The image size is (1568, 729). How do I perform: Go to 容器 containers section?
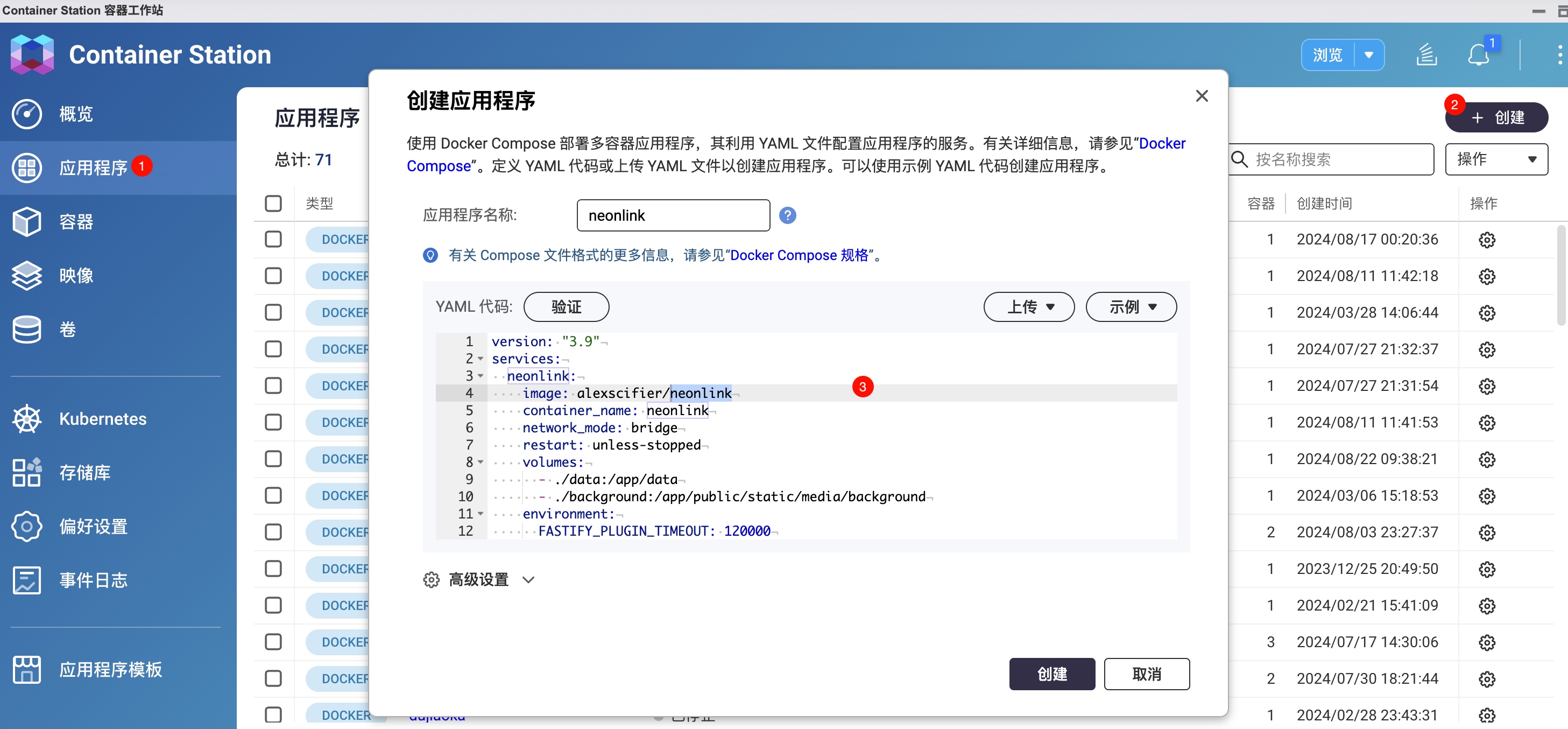(118, 222)
